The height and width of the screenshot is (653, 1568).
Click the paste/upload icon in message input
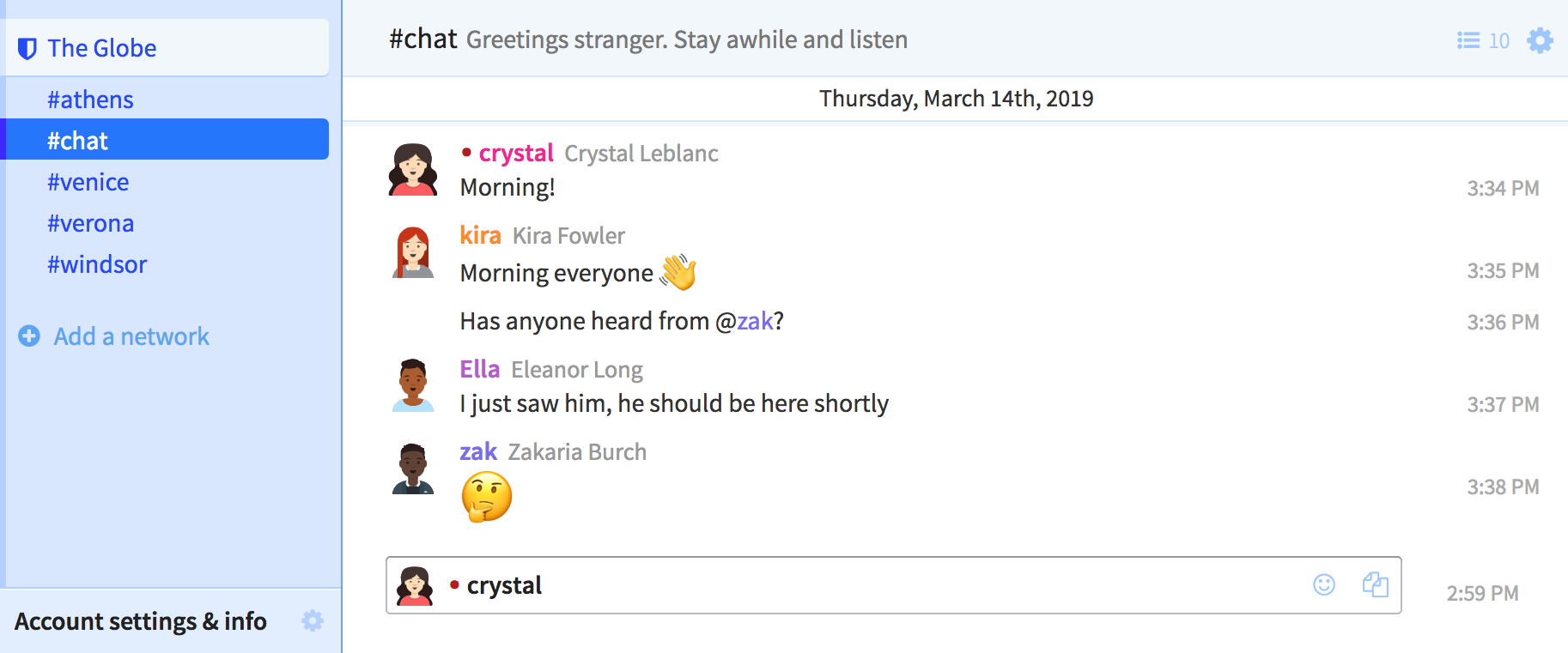coord(1376,585)
